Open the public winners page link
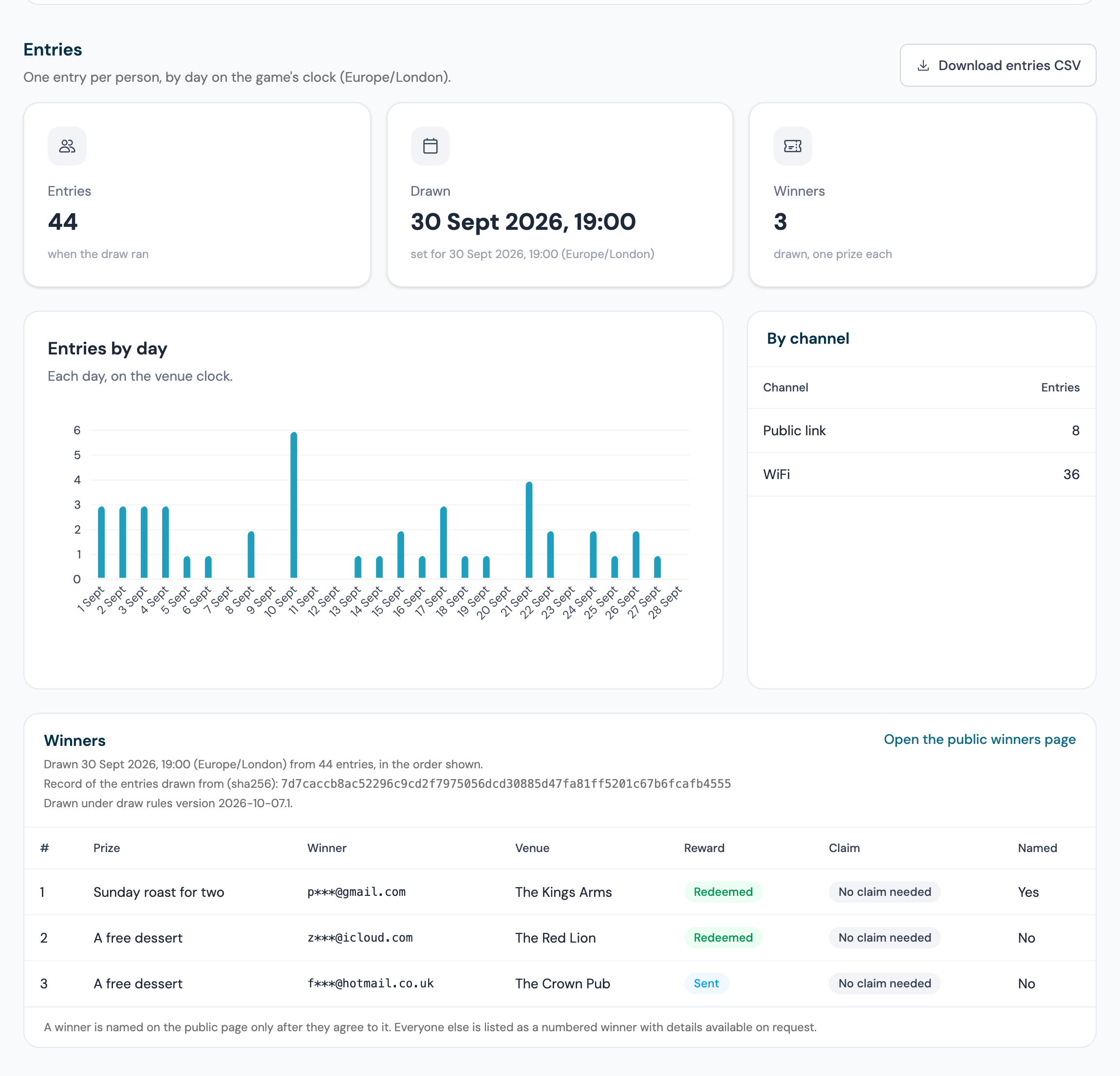The image size is (1120, 1076). [979, 740]
